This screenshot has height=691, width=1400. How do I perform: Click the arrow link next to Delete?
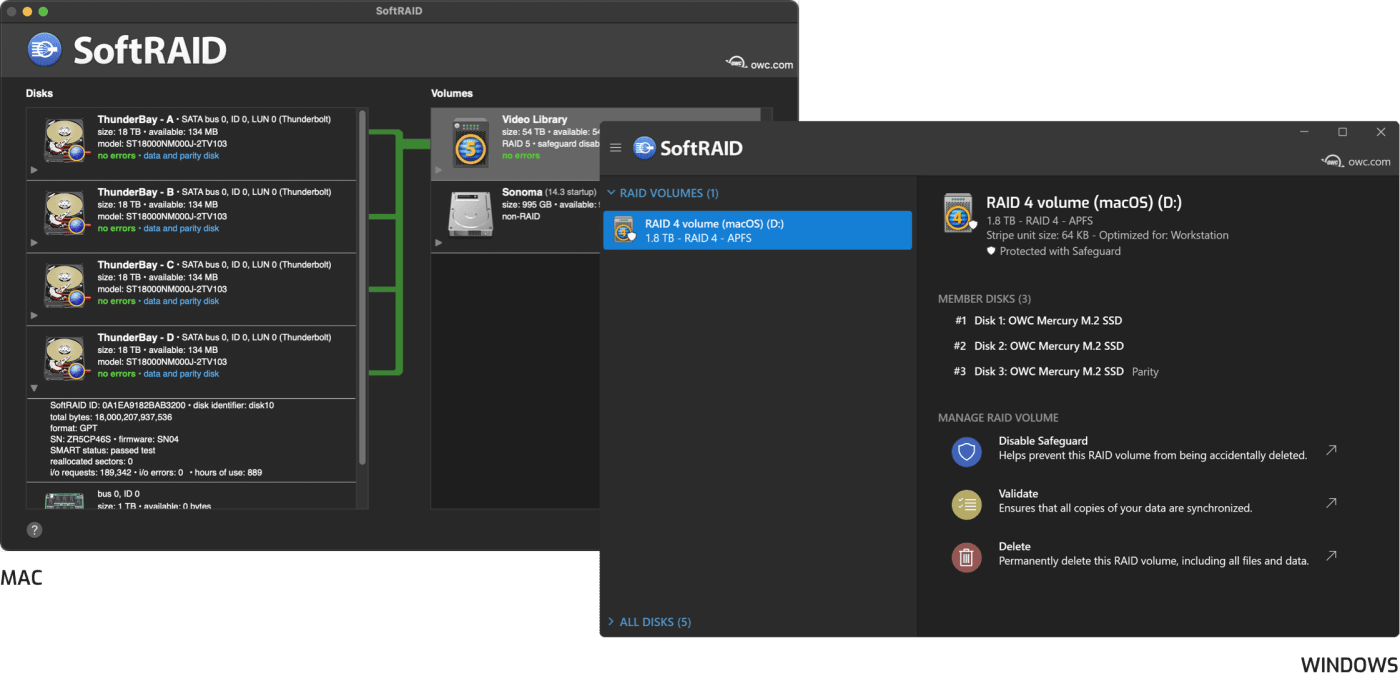1330,555
